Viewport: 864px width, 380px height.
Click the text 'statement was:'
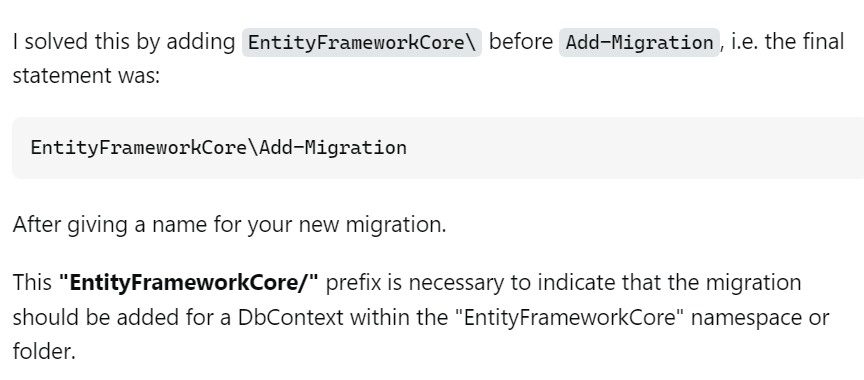click(x=86, y=75)
